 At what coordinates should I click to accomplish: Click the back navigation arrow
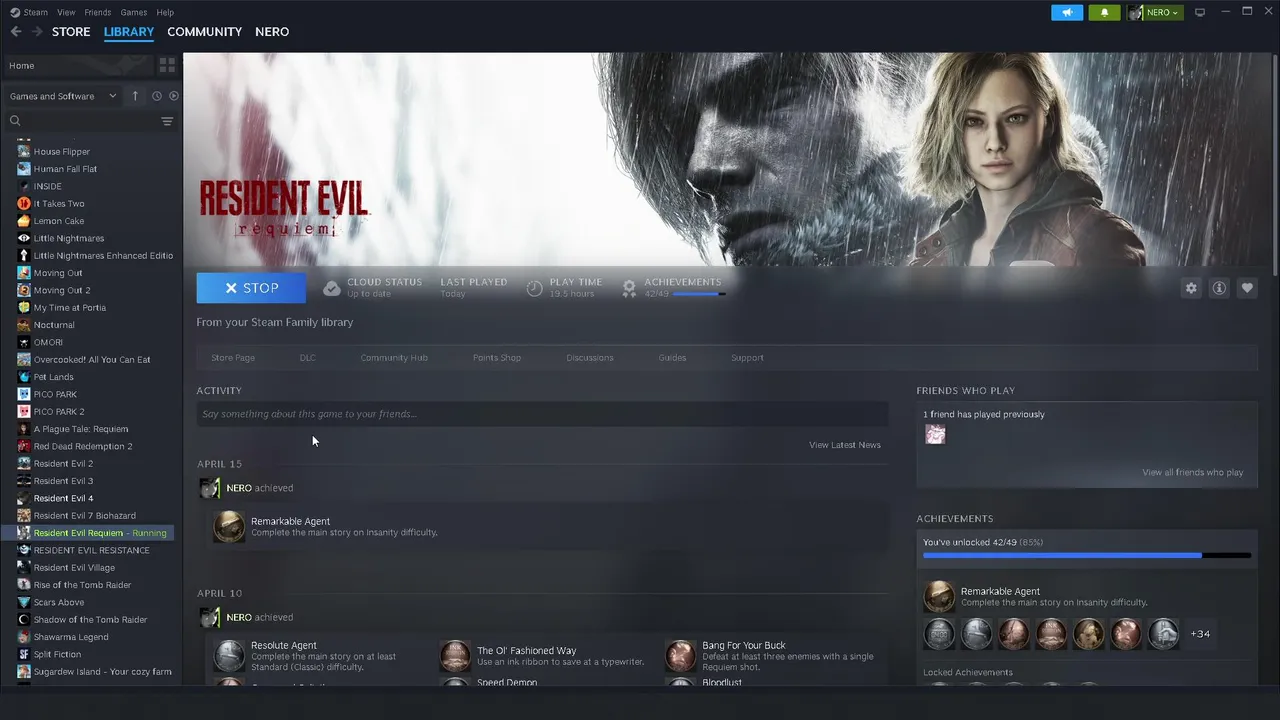[x=16, y=32]
